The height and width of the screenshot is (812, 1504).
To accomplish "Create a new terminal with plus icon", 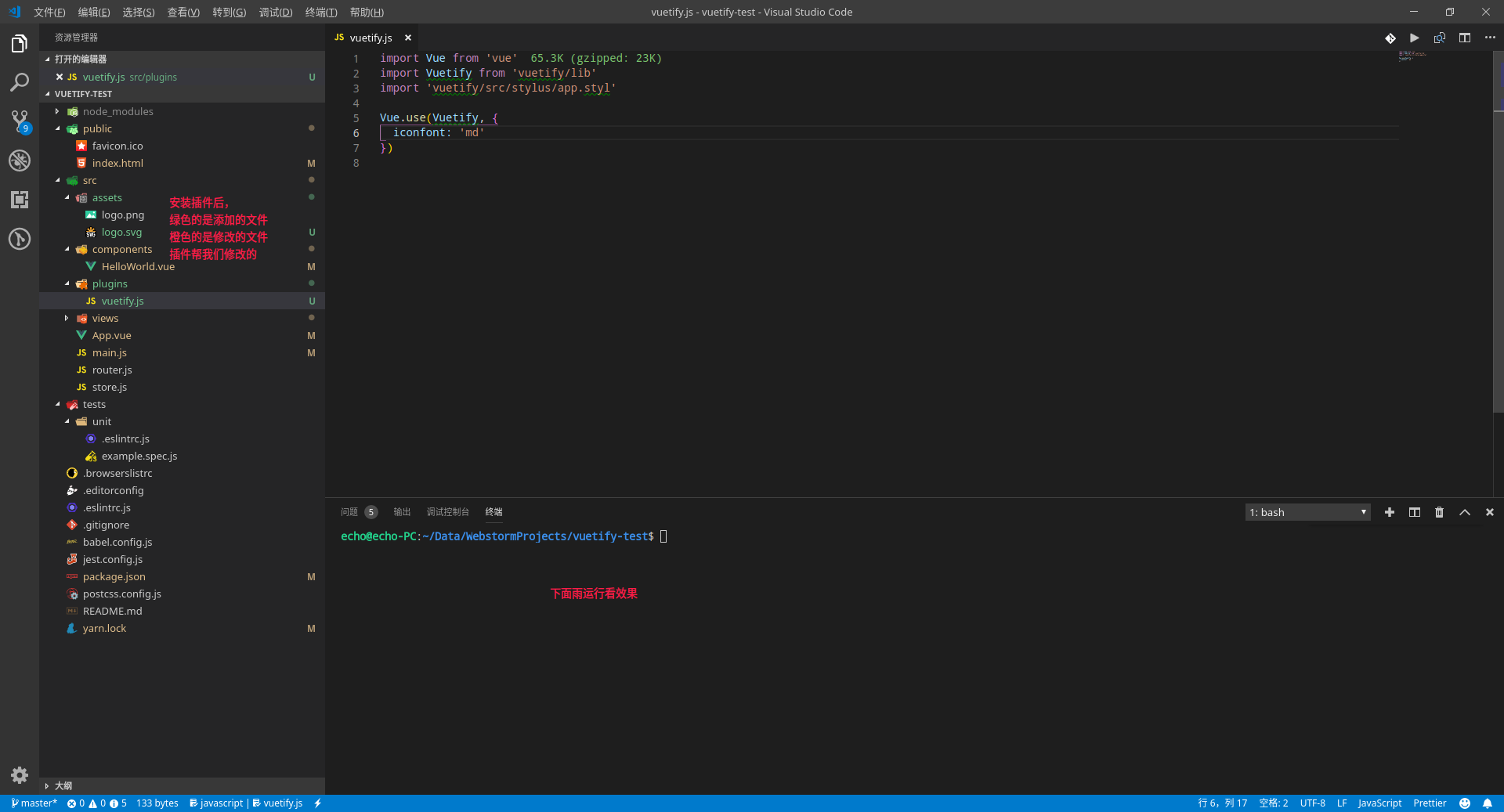I will click(x=1390, y=512).
